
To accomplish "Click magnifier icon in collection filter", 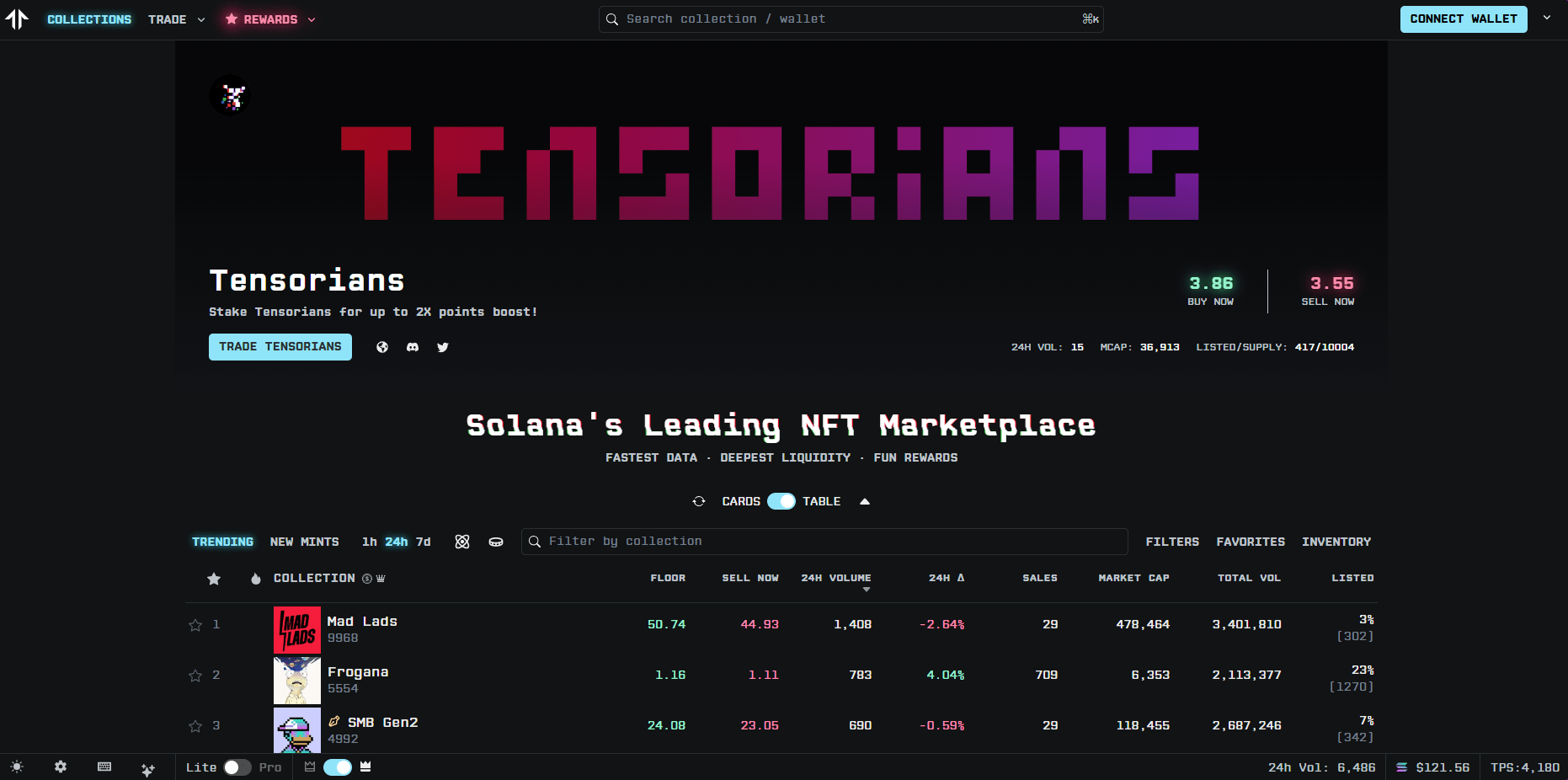I will (535, 542).
